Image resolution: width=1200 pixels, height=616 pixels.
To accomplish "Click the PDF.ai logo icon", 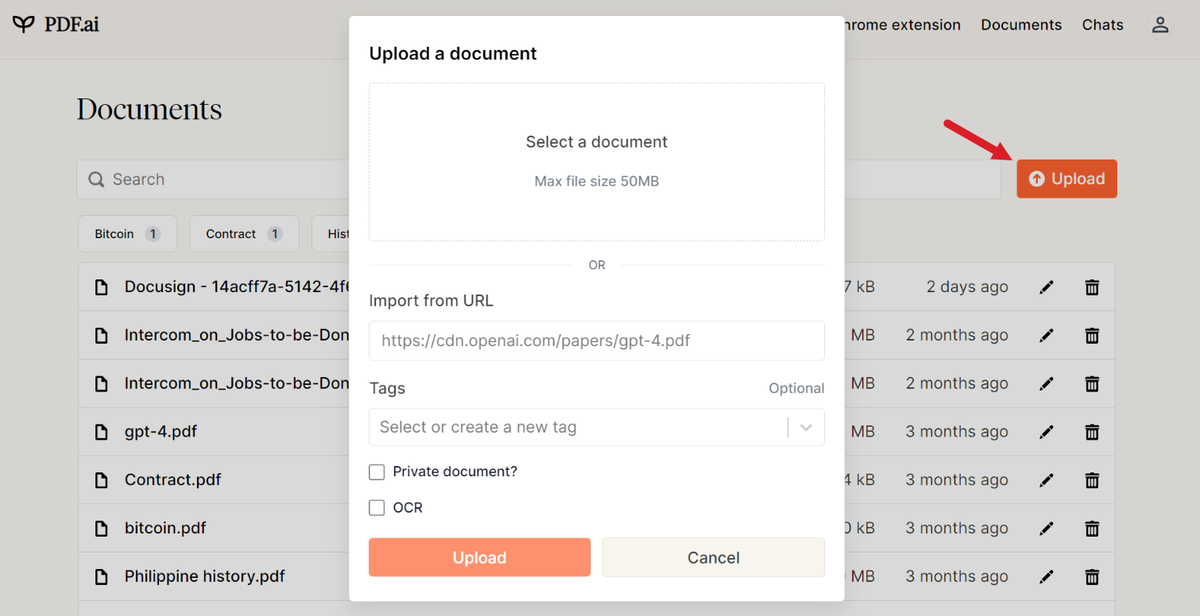I will 22,24.
